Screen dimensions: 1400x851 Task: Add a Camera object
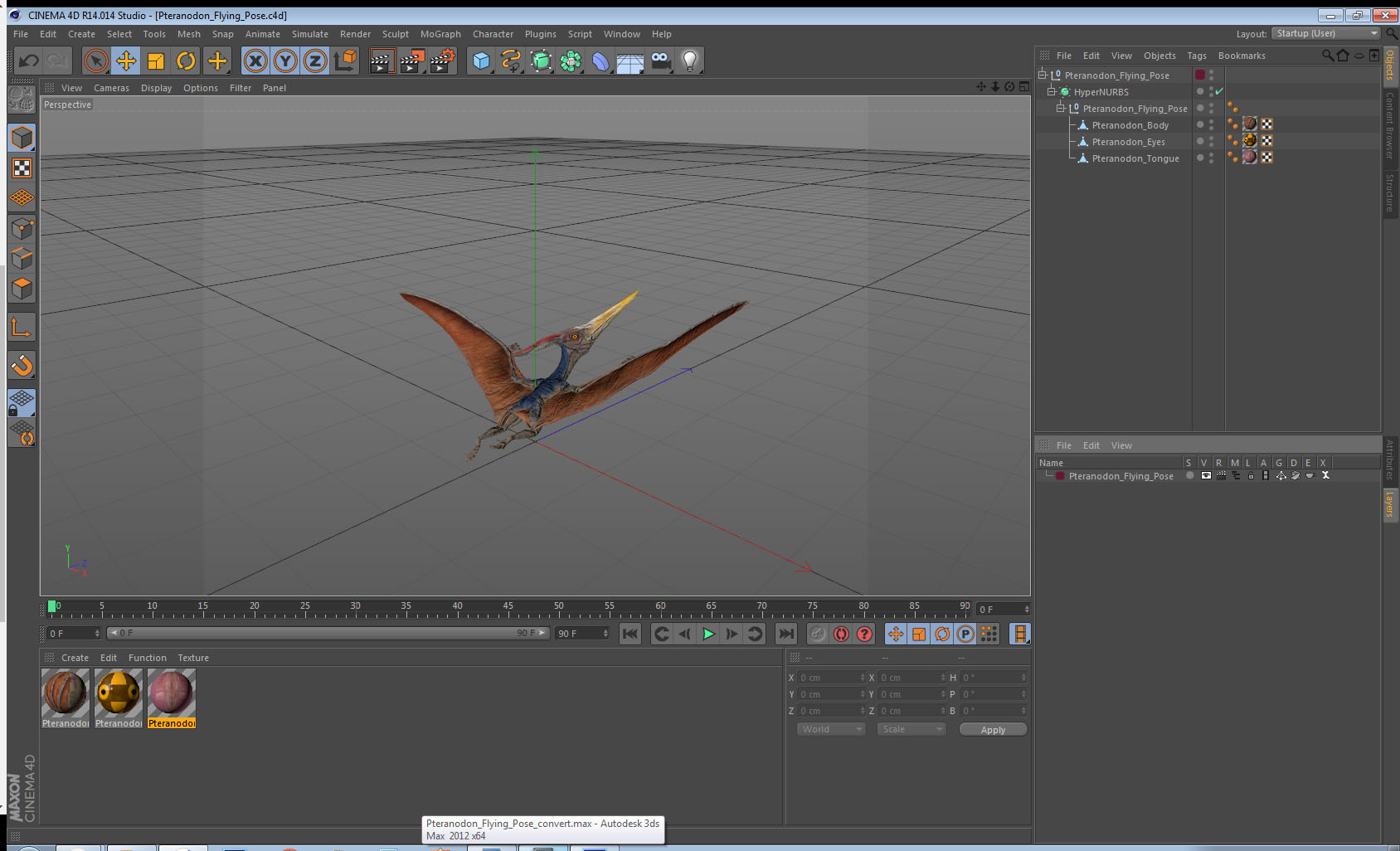[660, 61]
